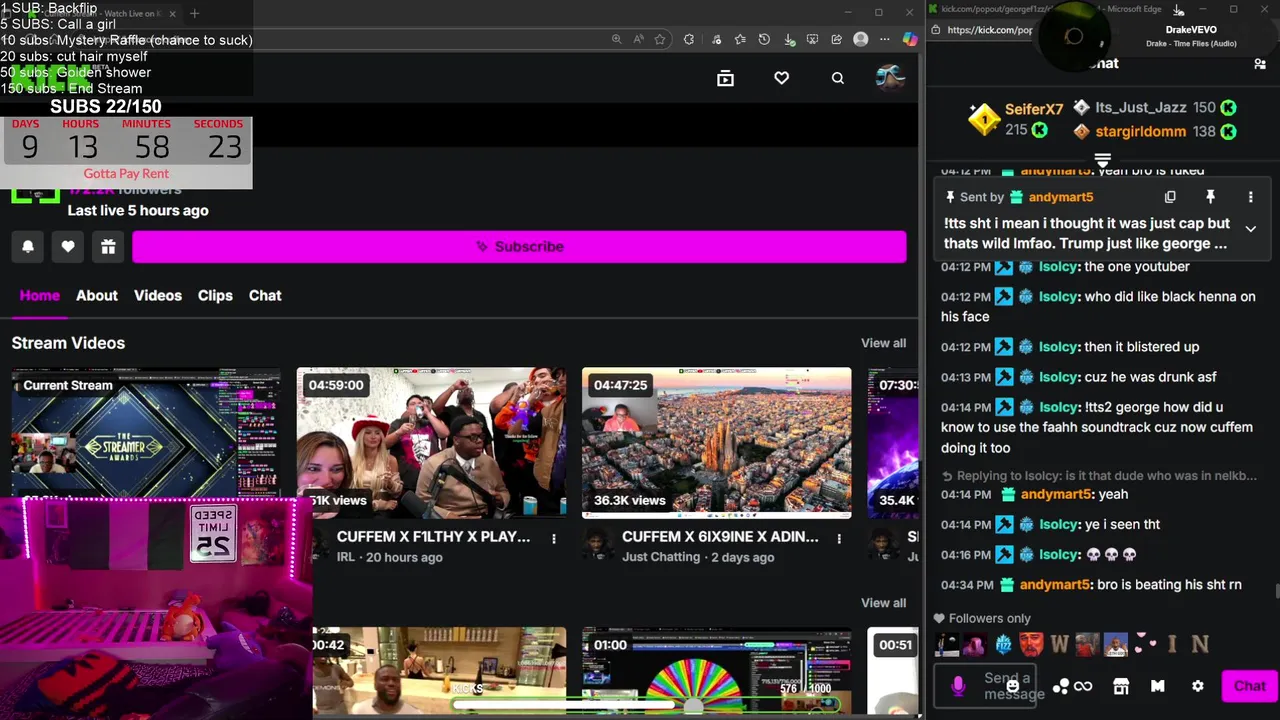Click the magenta Subscribe button

pos(519,246)
